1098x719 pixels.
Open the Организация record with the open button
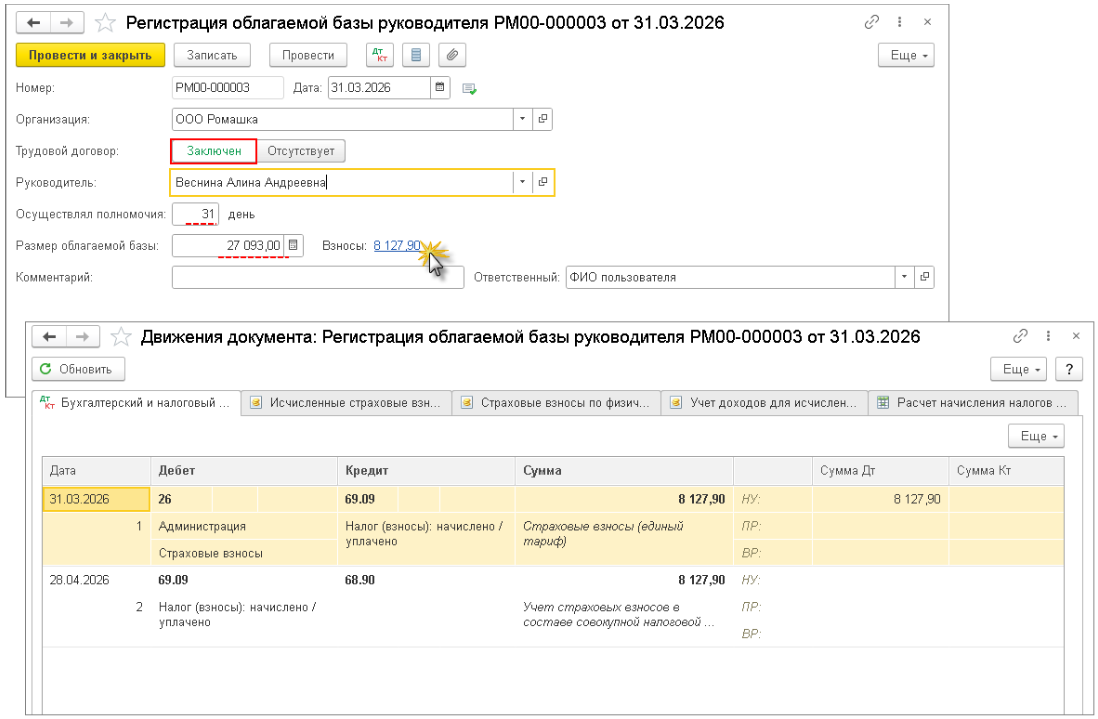point(543,119)
